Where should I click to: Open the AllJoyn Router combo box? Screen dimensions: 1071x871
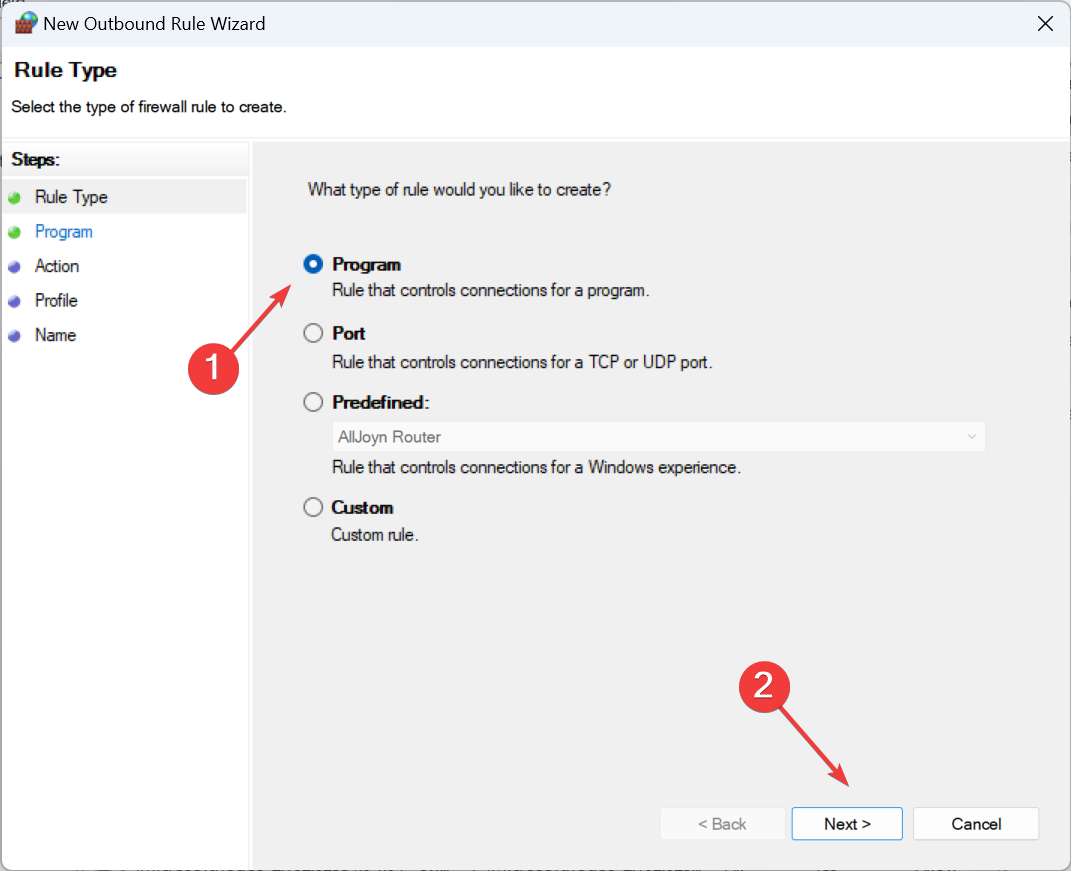coord(650,437)
